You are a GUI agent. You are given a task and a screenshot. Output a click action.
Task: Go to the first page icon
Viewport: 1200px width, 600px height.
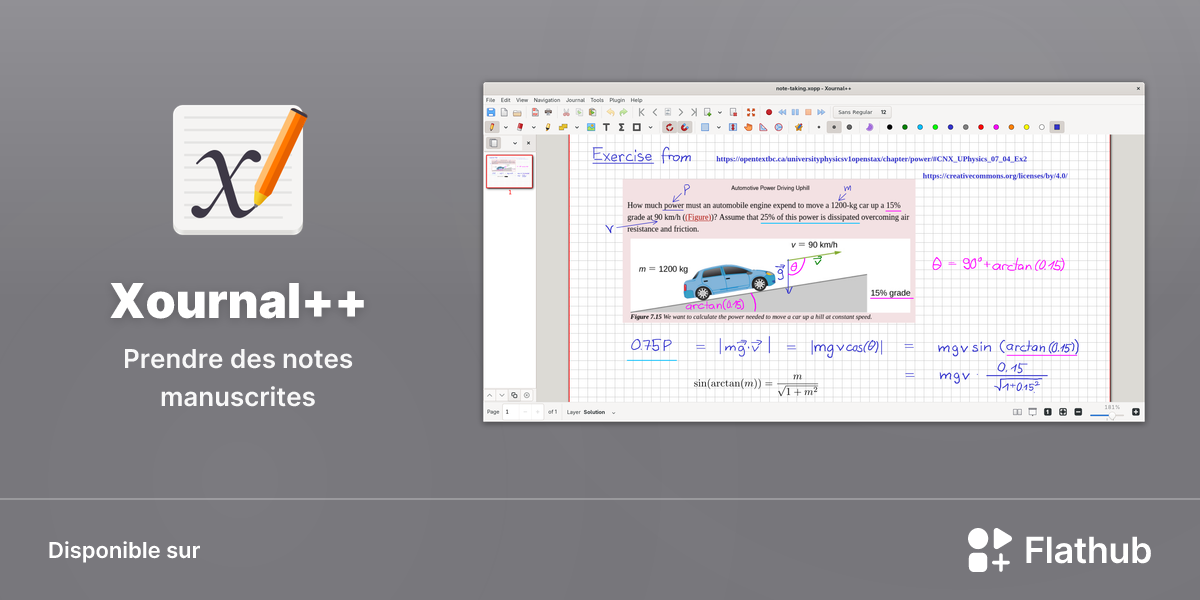[641, 112]
